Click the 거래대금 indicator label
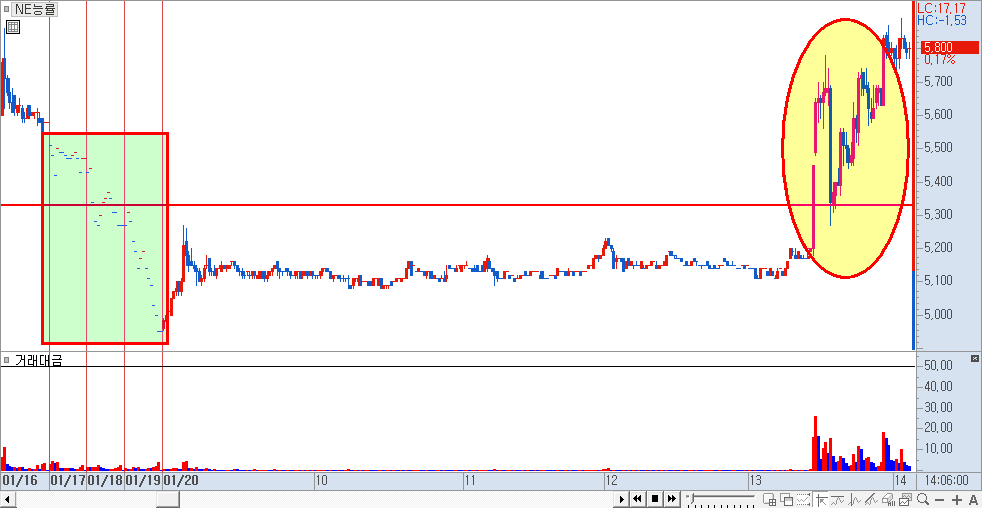Image resolution: width=982 pixels, height=508 pixels. 39,360
